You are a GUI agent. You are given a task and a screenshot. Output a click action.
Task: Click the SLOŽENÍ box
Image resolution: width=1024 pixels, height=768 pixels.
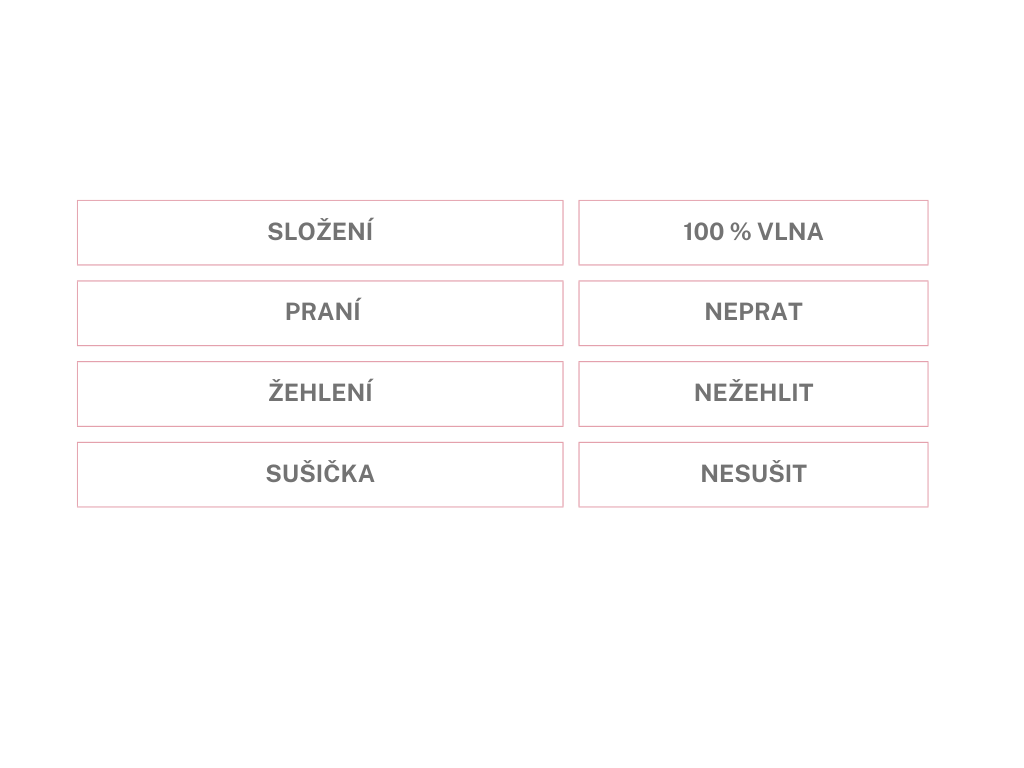pos(320,232)
